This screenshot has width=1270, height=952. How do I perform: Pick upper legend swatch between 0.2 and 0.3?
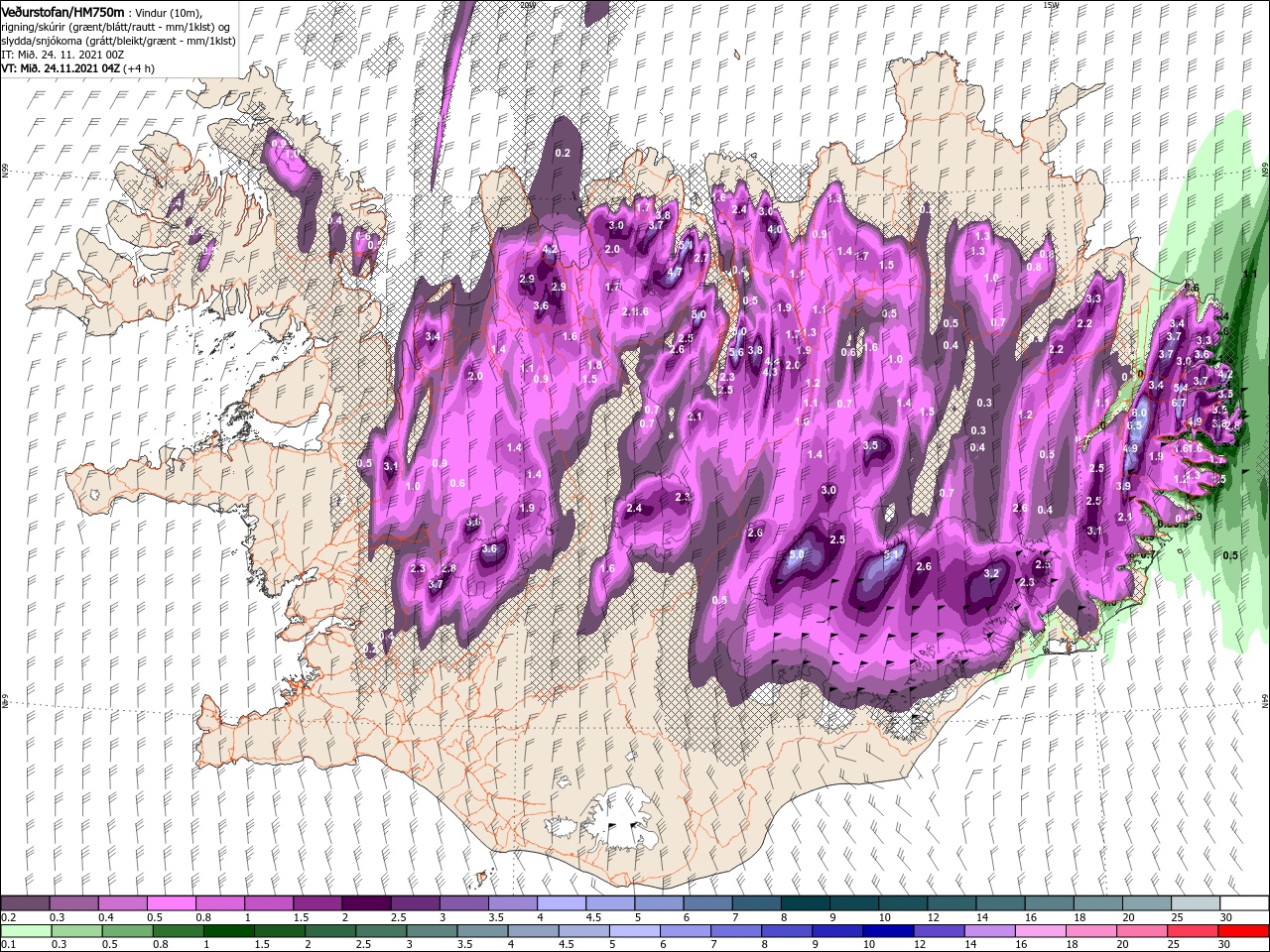click(x=25, y=903)
